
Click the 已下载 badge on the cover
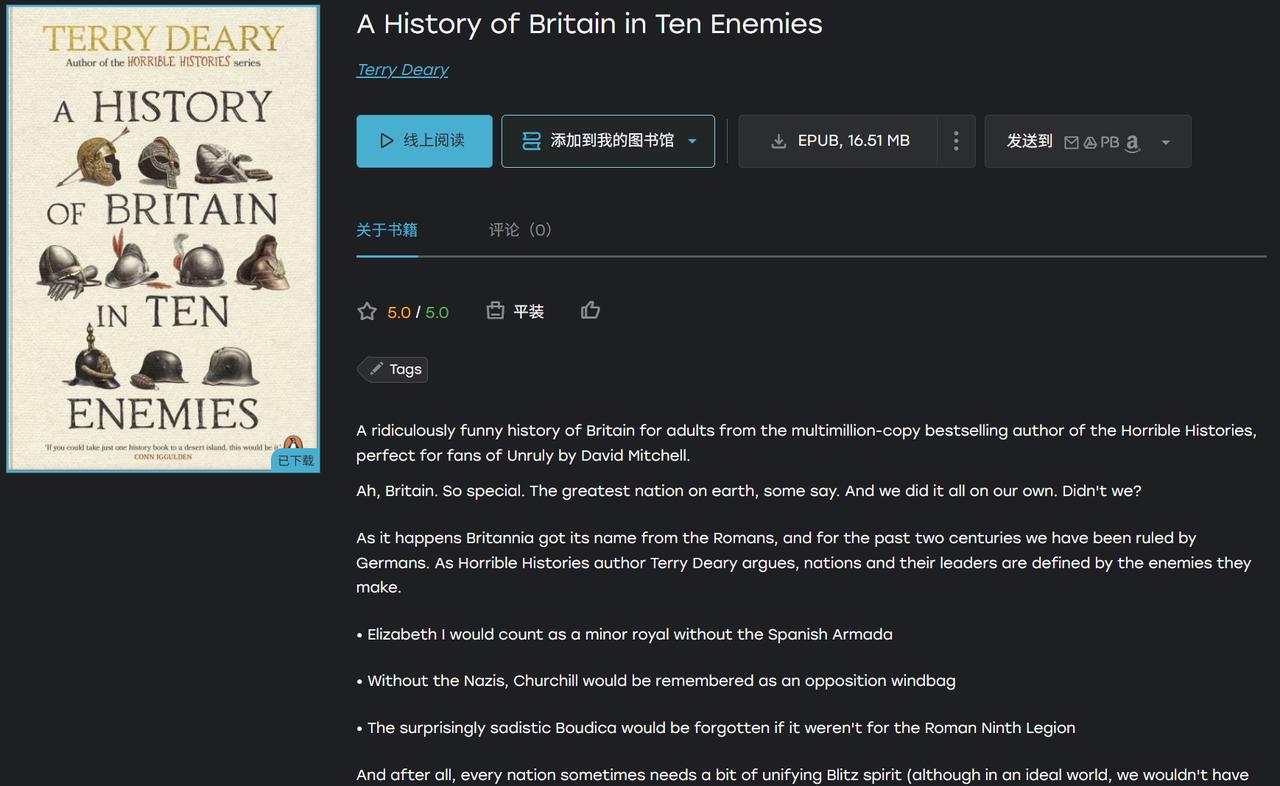tap(295, 460)
